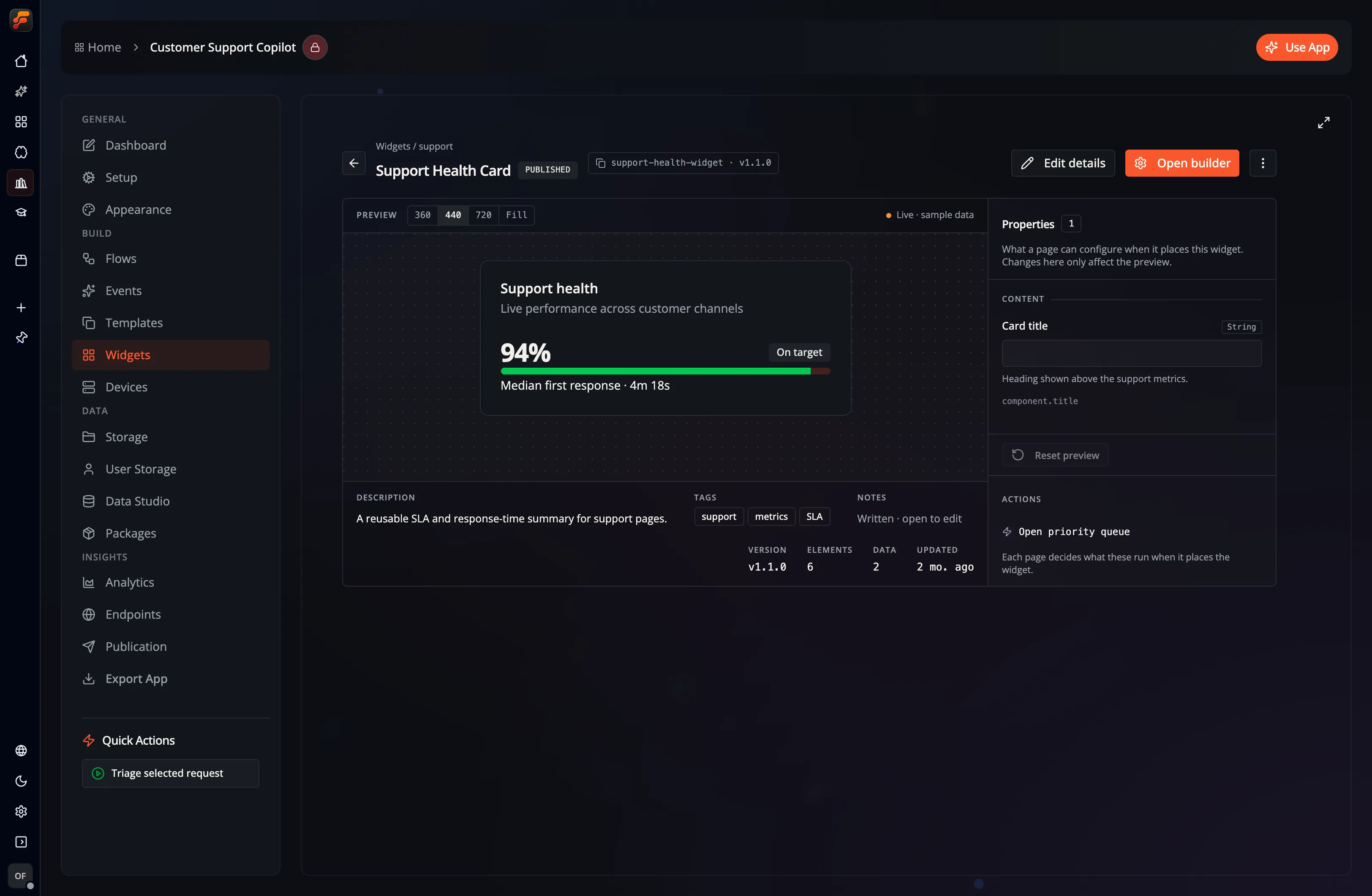Viewport: 1372px width, 896px height.
Task: Click the sparkle icon in the left rail
Action: (x=21, y=91)
